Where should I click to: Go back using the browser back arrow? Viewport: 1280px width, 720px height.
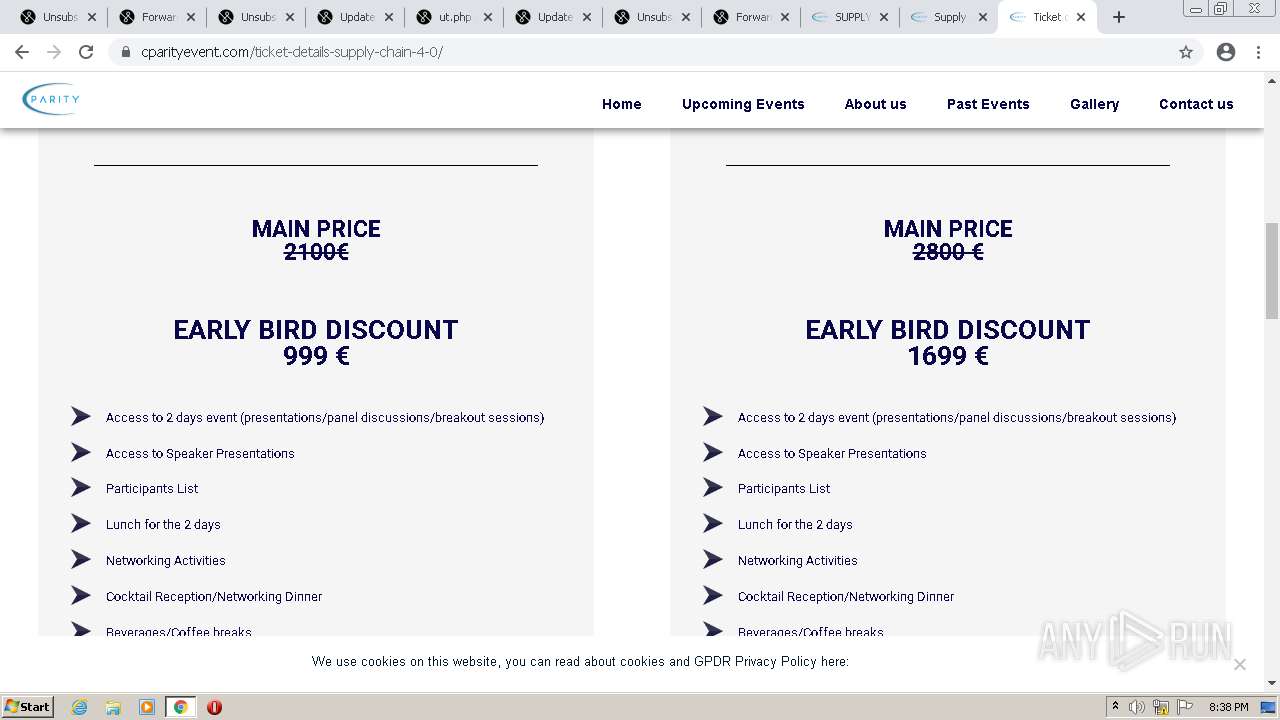coord(22,52)
